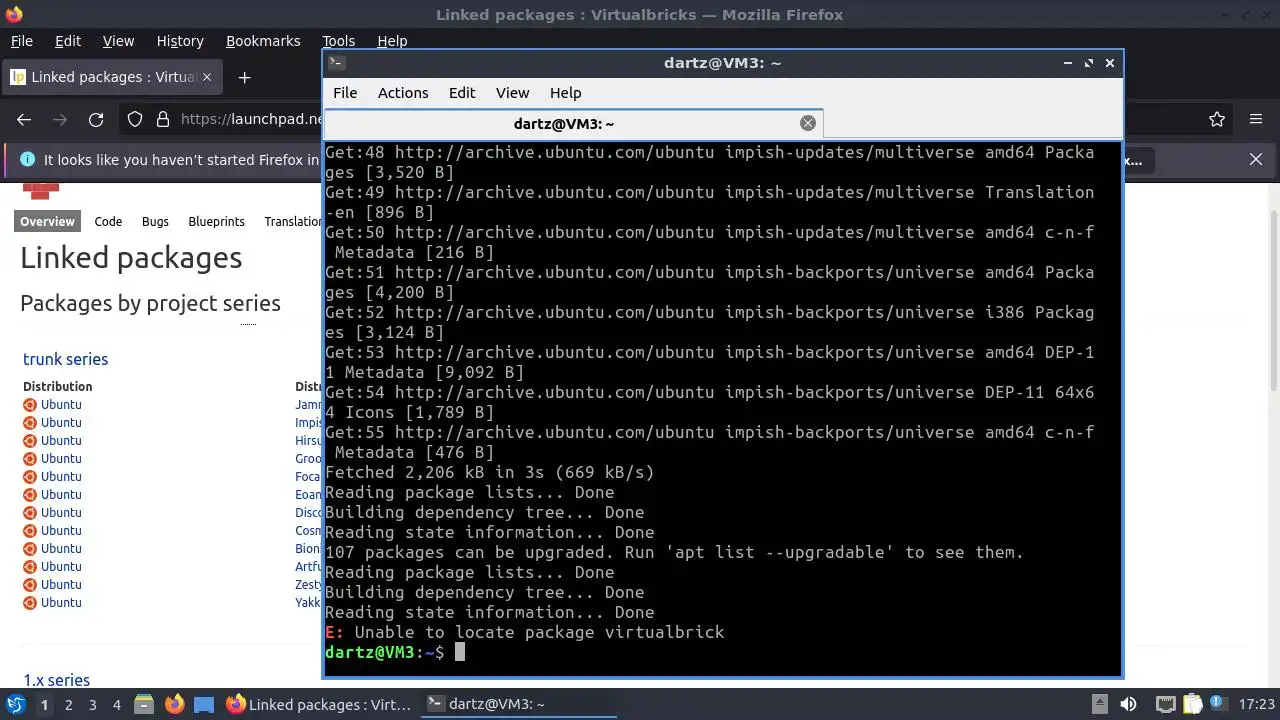Open the Firefox hamburger menu

[x=1256, y=119]
